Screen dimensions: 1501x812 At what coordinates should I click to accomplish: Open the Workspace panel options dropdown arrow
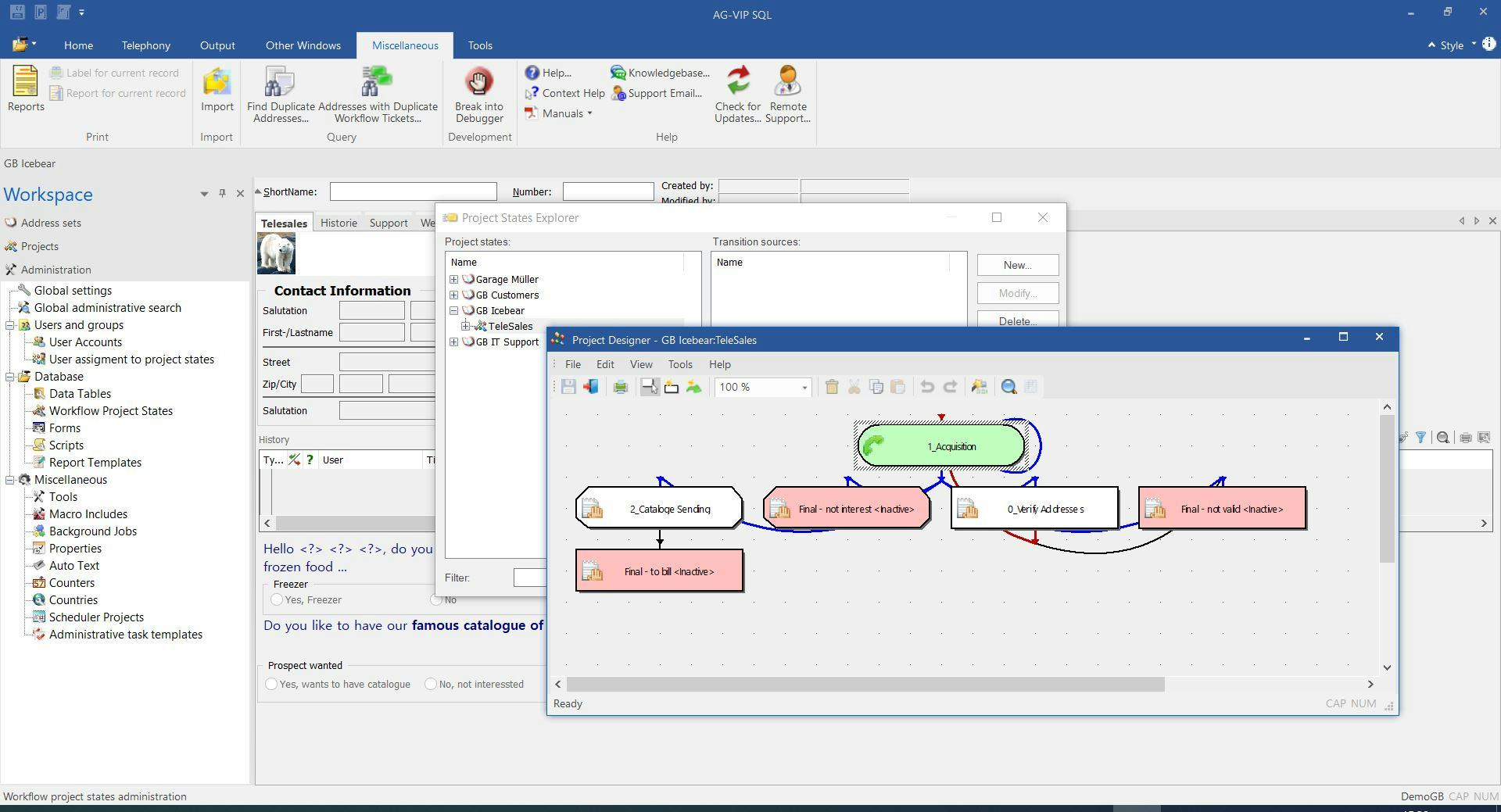pos(204,194)
